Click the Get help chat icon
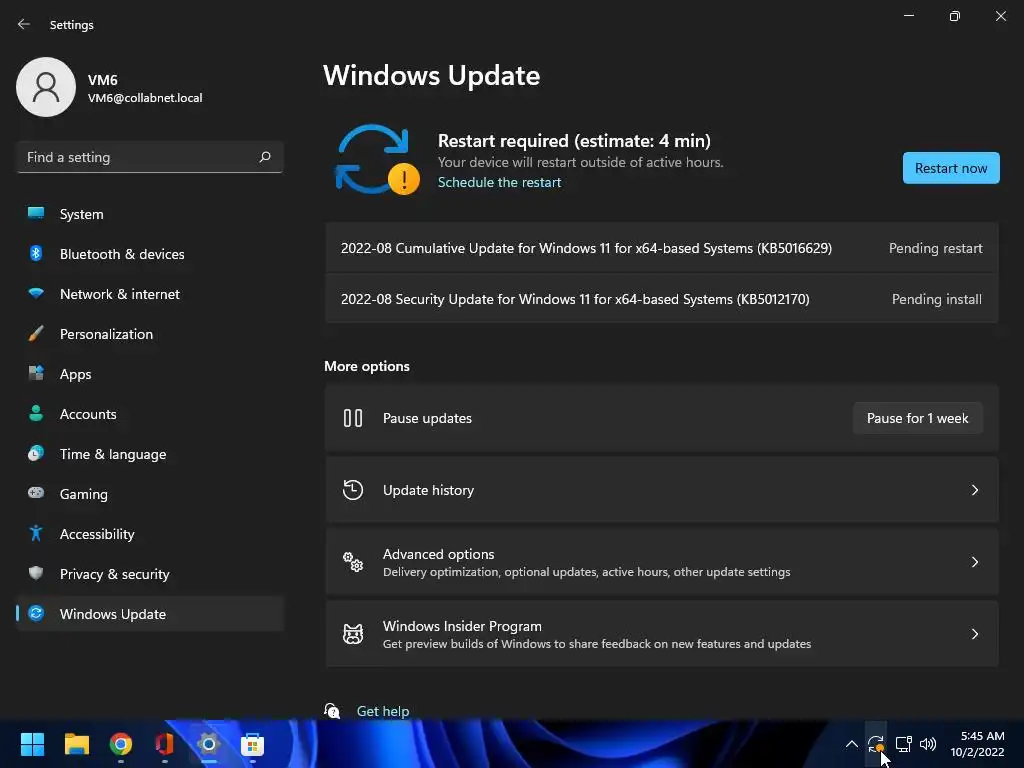 click(332, 711)
